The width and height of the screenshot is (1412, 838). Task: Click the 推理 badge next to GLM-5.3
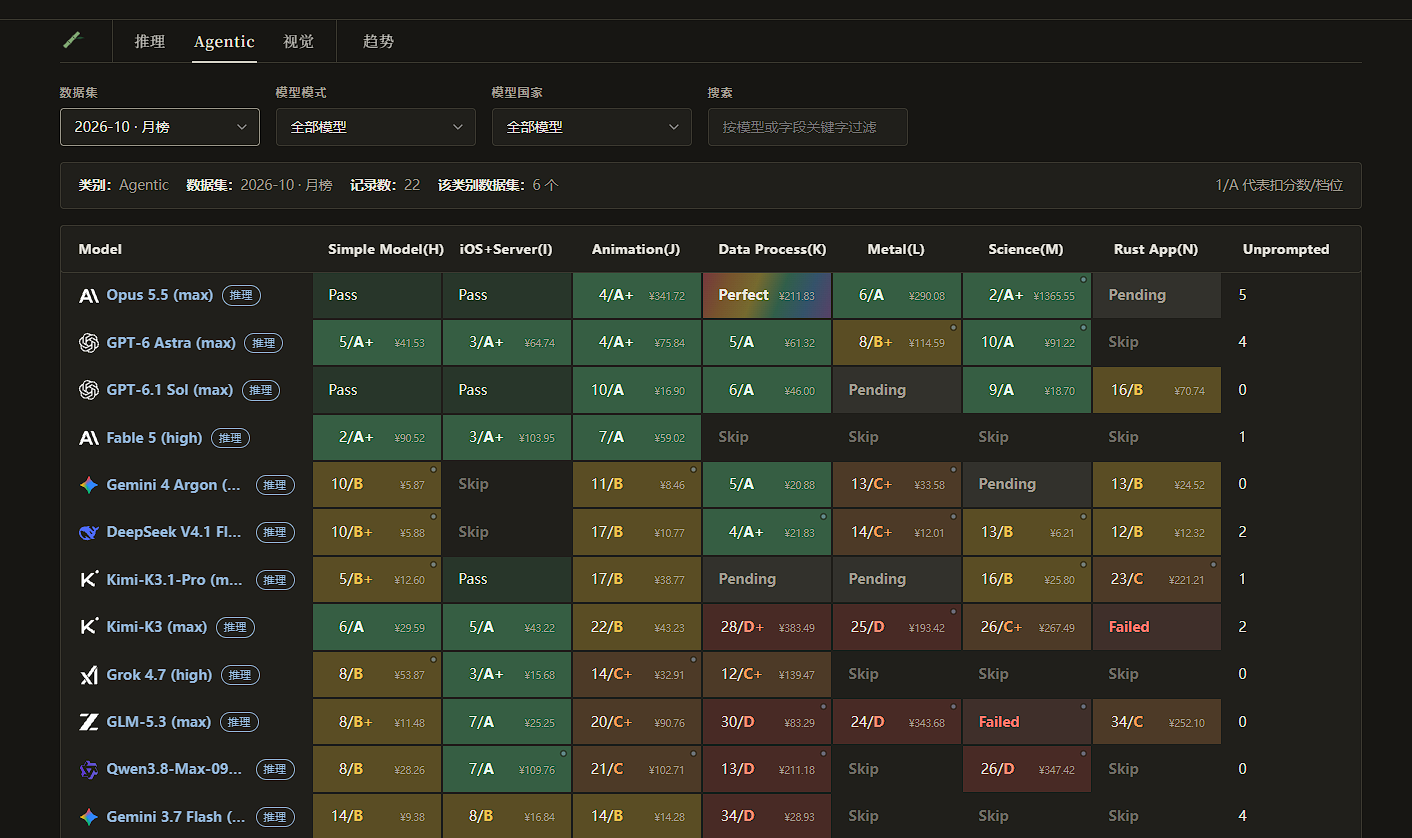239,722
